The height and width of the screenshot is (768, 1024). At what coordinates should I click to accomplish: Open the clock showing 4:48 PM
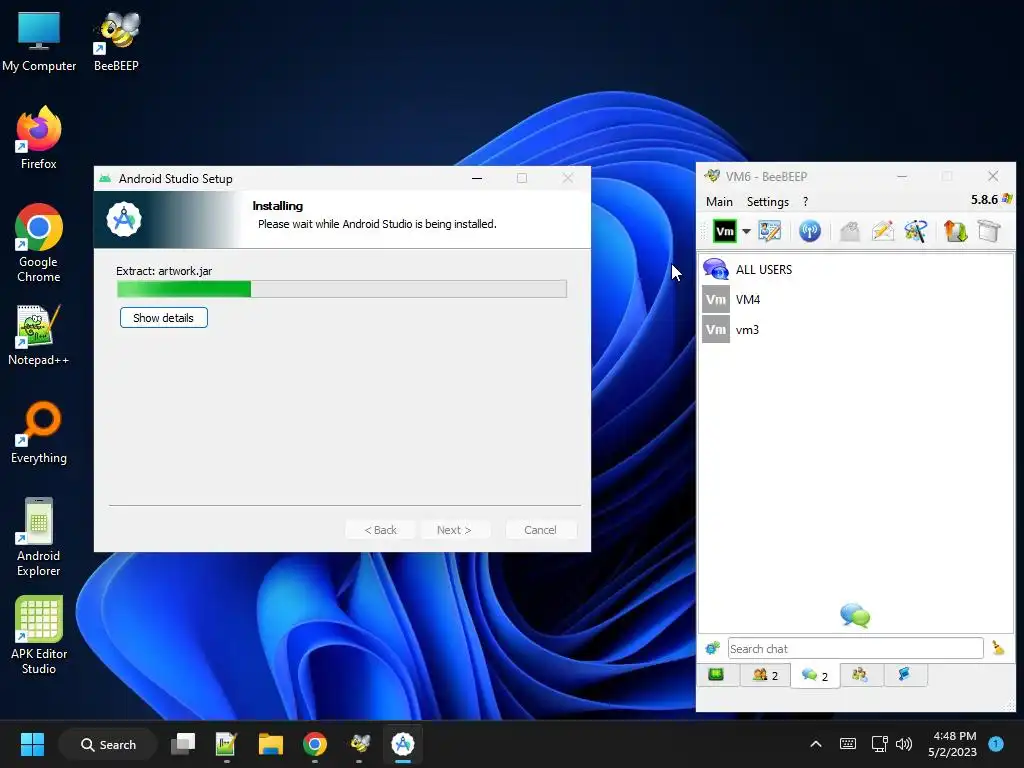tap(953, 744)
